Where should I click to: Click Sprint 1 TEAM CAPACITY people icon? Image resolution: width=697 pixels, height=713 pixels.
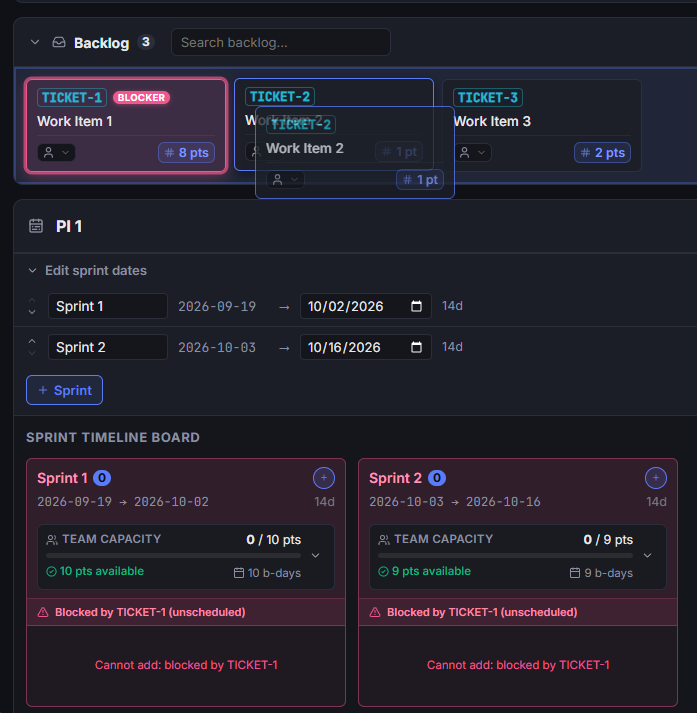[52, 540]
